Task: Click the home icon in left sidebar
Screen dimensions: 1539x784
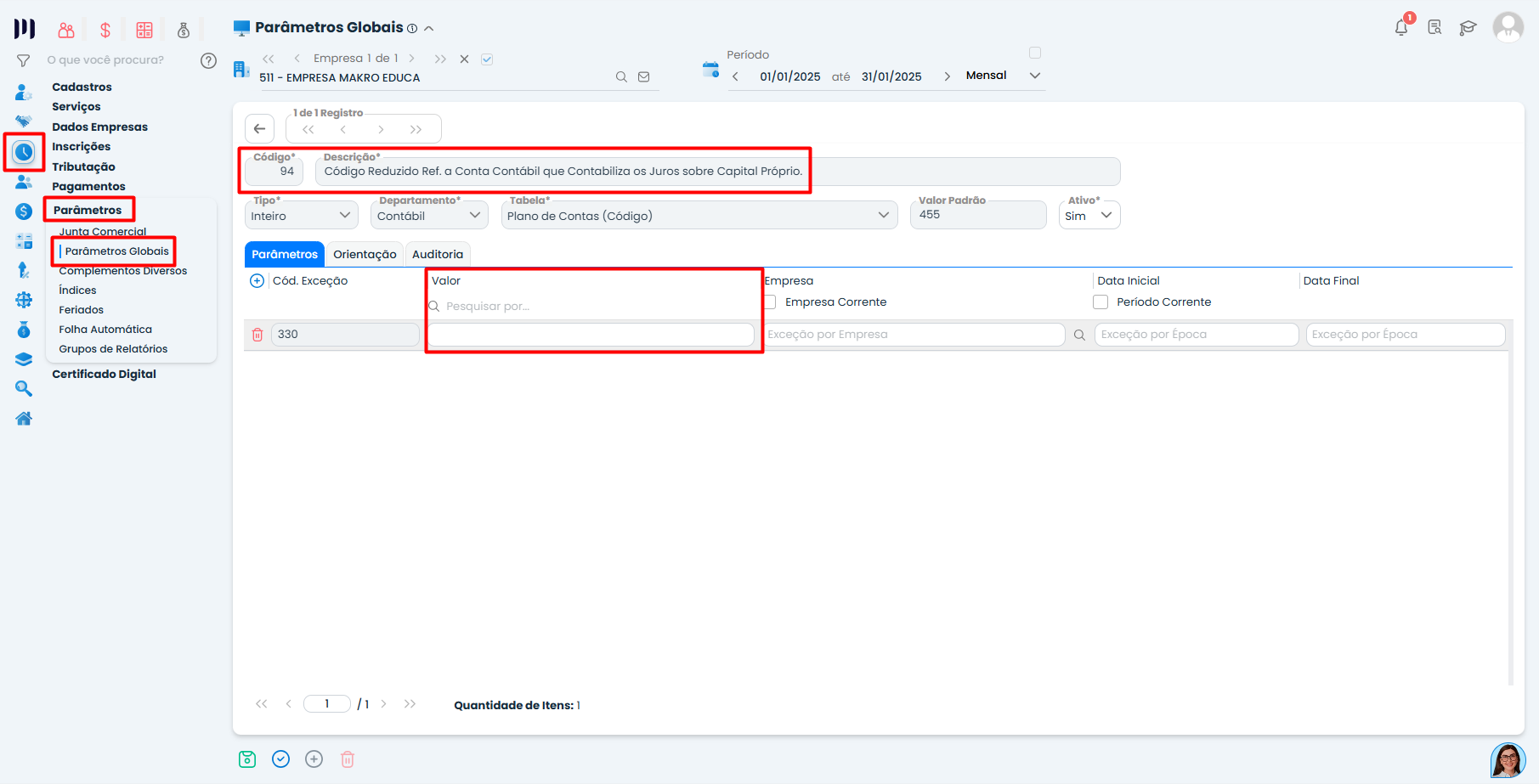Action: 24,419
